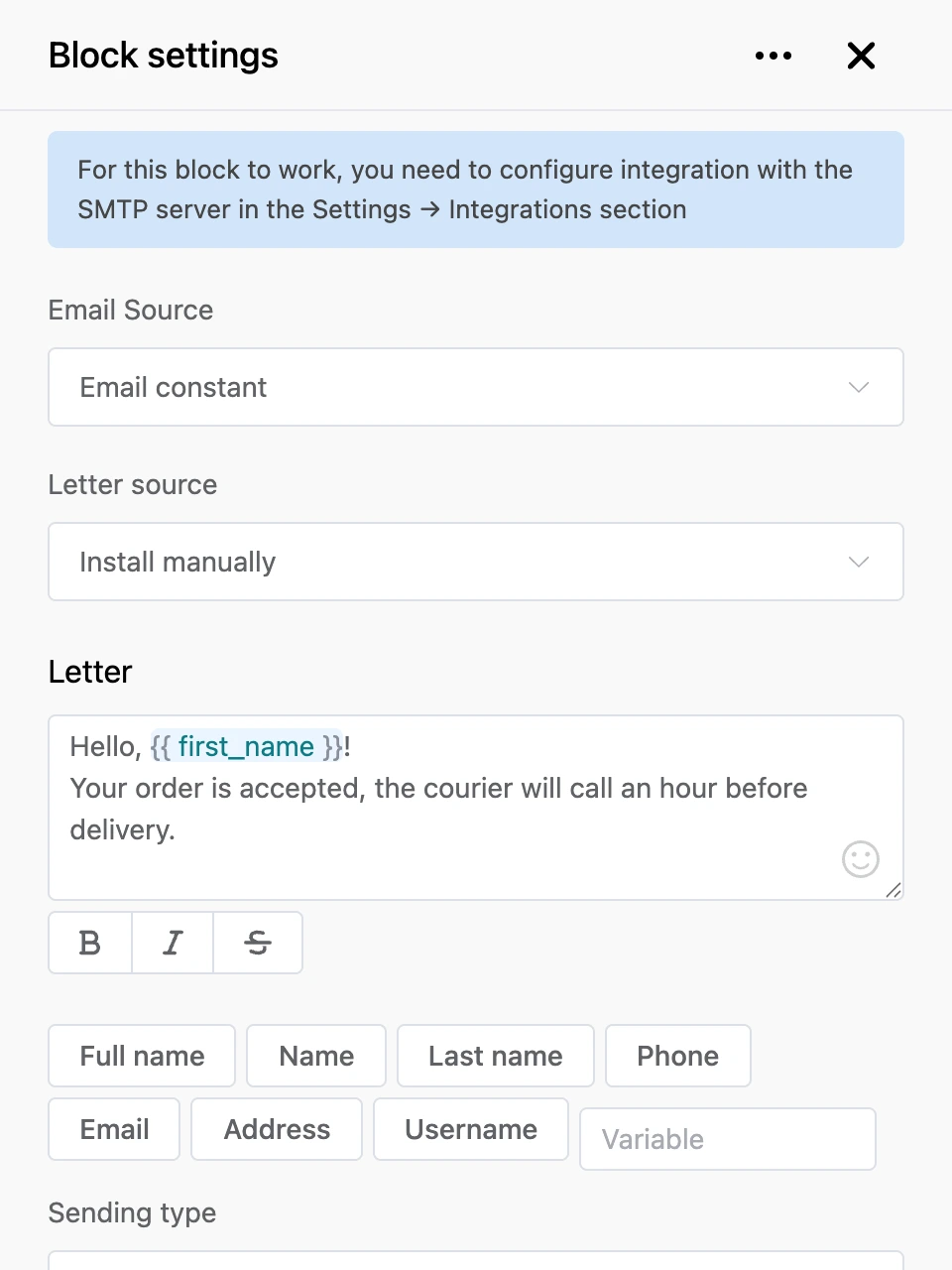The width and height of the screenshot is (952, 1270).
Task: Toggle strikethrough formatting
Action: click(258, 943)
